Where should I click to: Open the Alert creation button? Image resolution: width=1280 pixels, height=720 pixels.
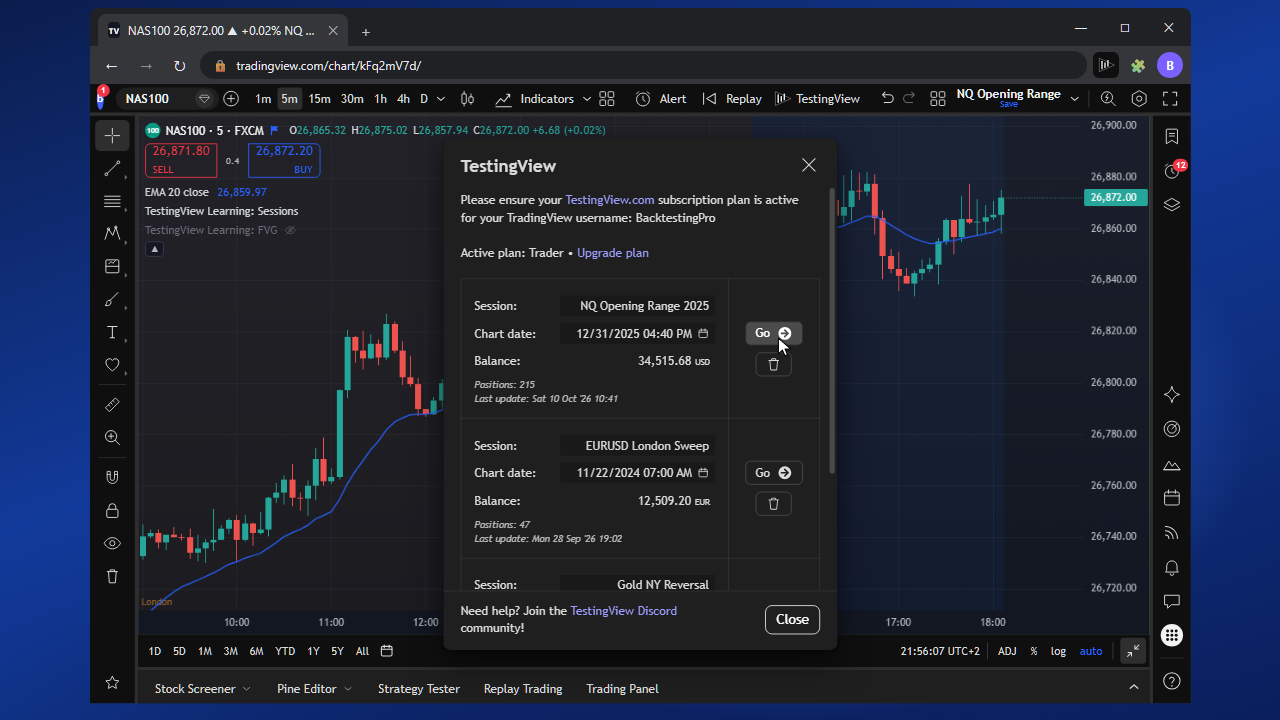click(x=661, y=99)
